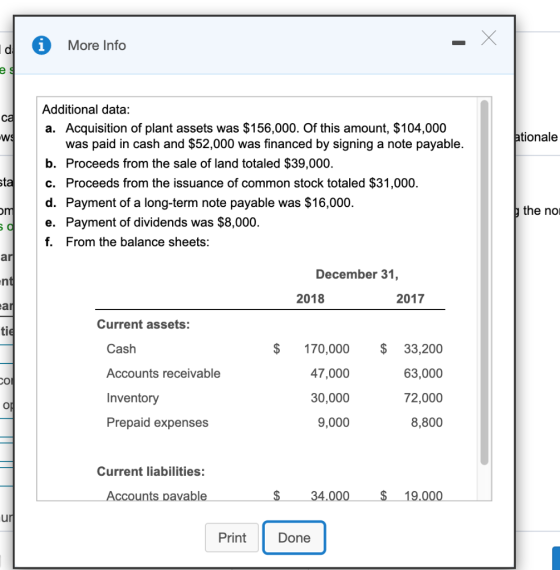The height and width of the screenshot is (570, 560).
Task: Click the 'Additional data:' heading
Action: 86,109
